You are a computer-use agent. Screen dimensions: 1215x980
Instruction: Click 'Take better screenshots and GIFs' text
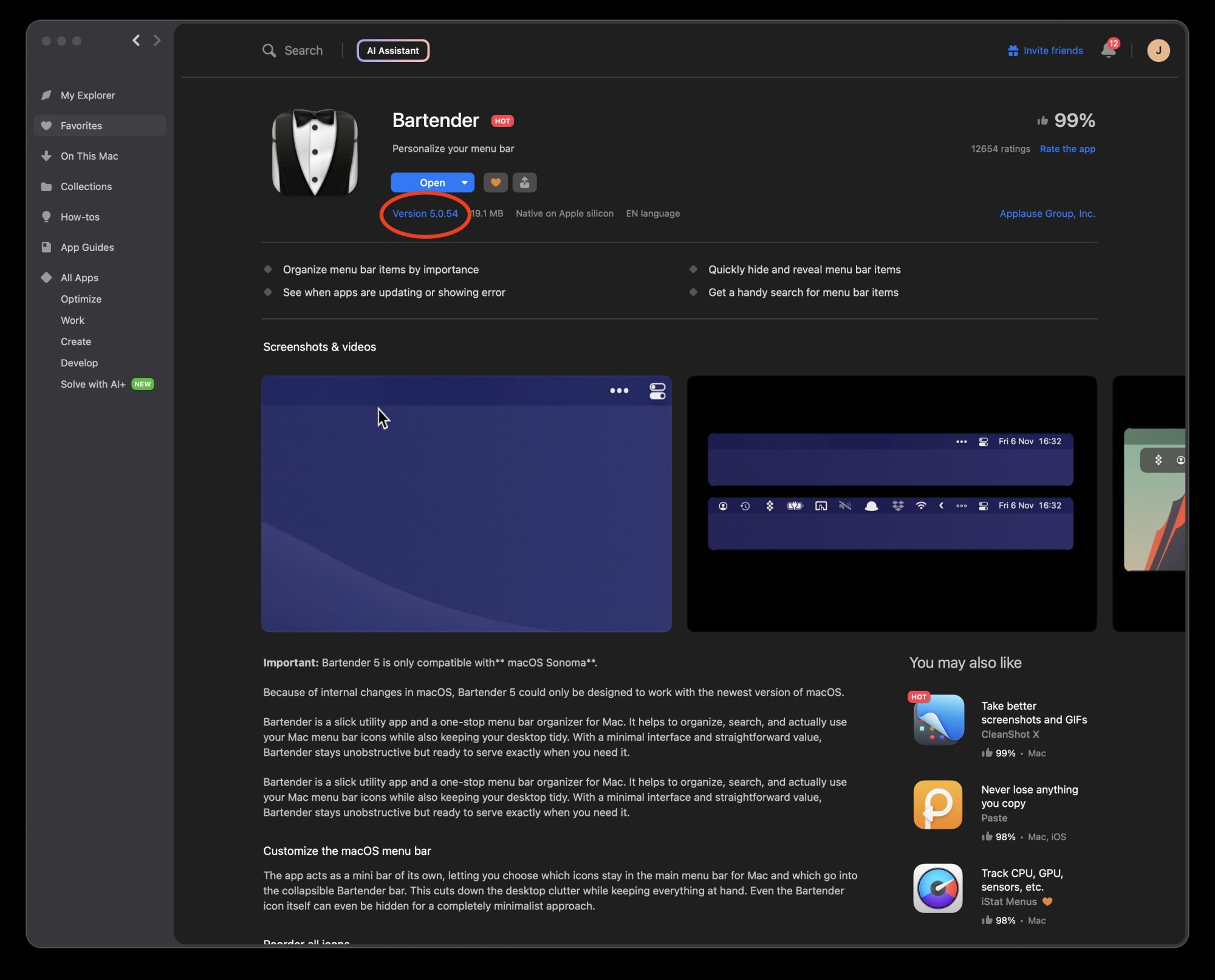1034,713
